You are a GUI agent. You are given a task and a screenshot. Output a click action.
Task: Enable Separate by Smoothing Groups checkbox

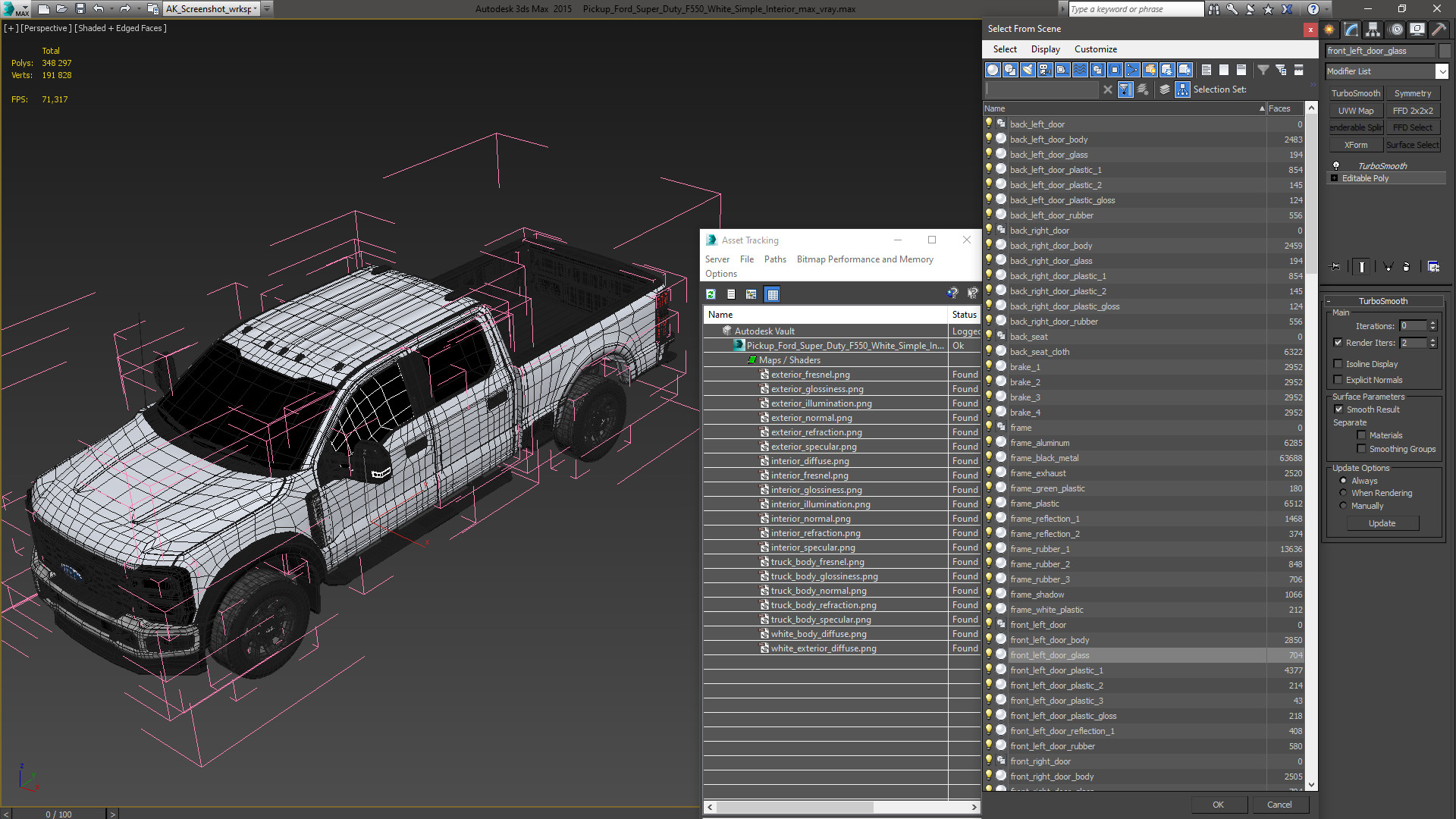[x=1362, y=449]
